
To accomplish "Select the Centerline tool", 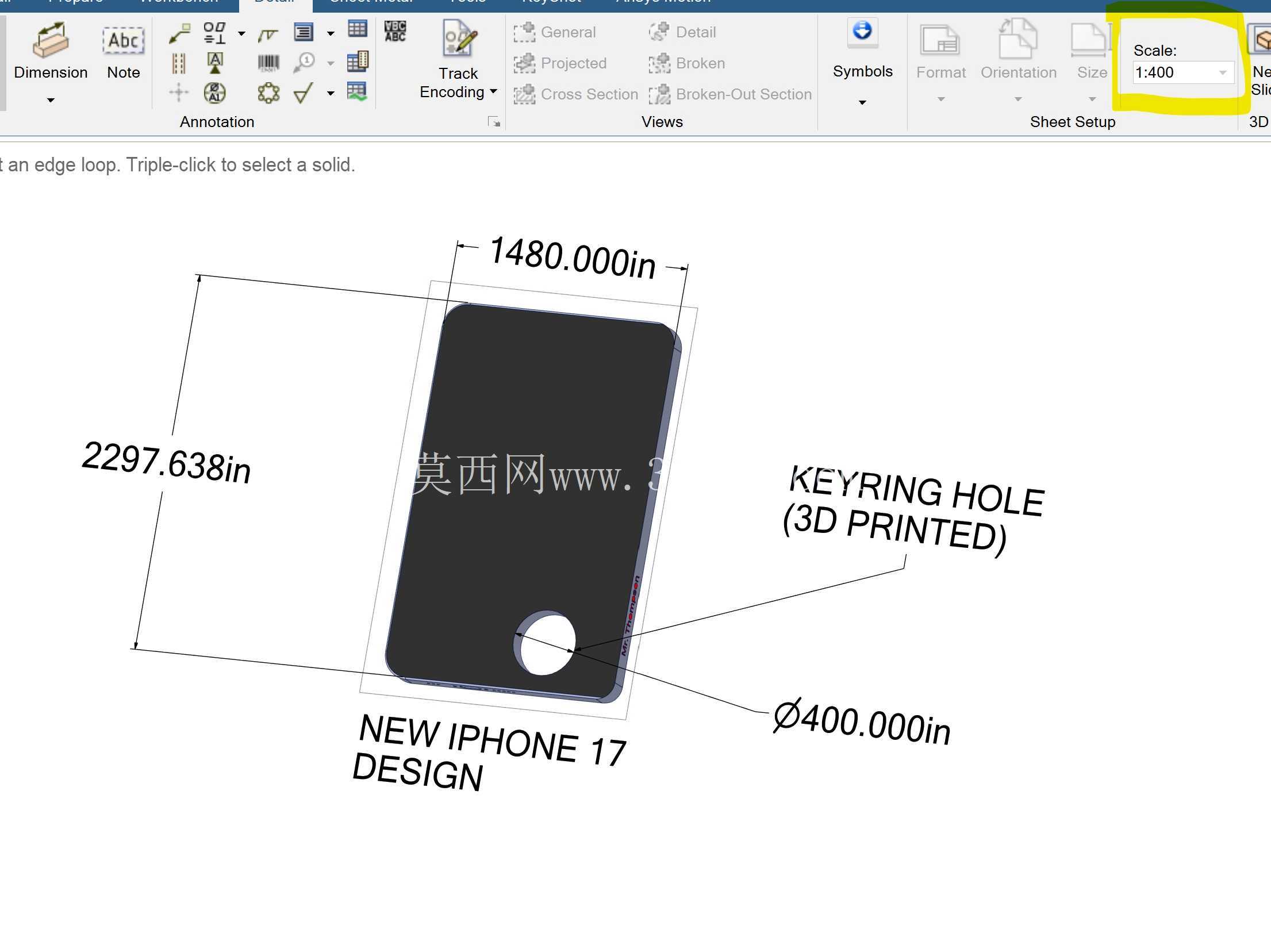I will (x=179, y=63).
